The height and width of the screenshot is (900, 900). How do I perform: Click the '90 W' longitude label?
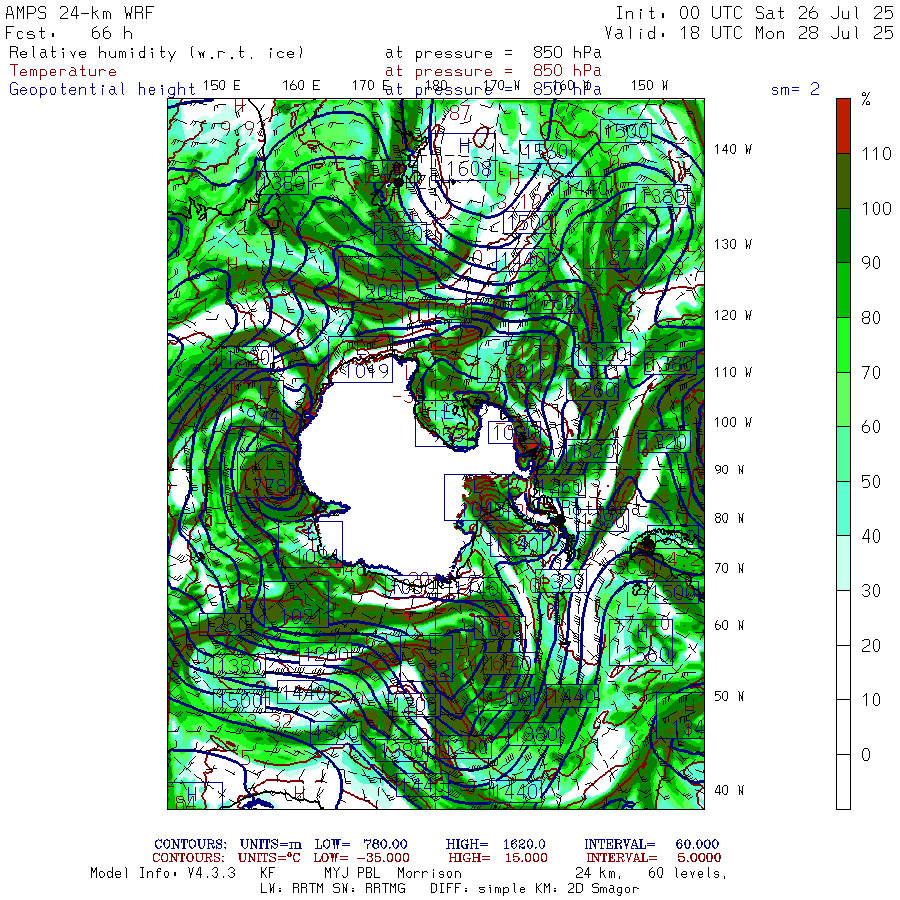[x=729, y=470]
